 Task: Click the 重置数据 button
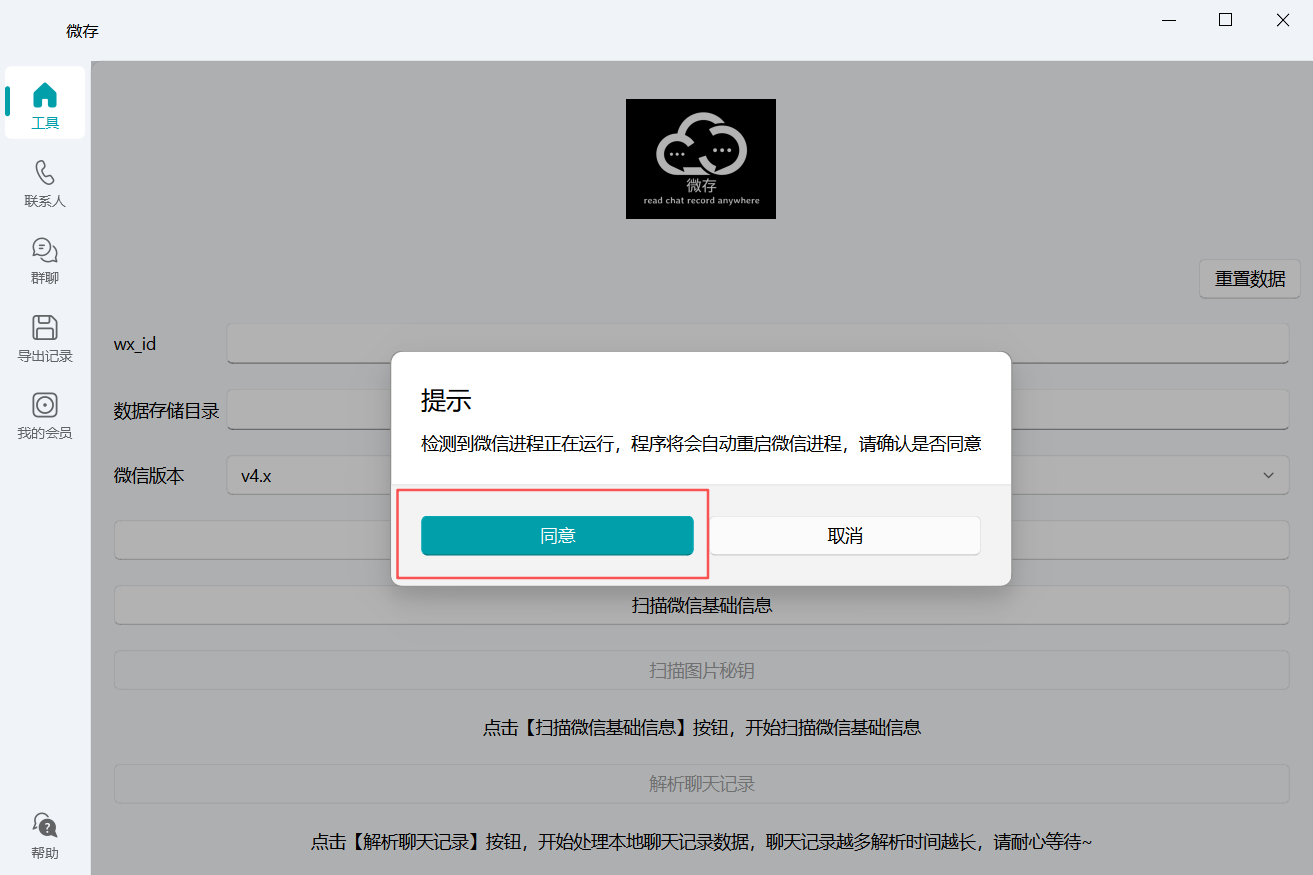click(x=1249, y=279)
